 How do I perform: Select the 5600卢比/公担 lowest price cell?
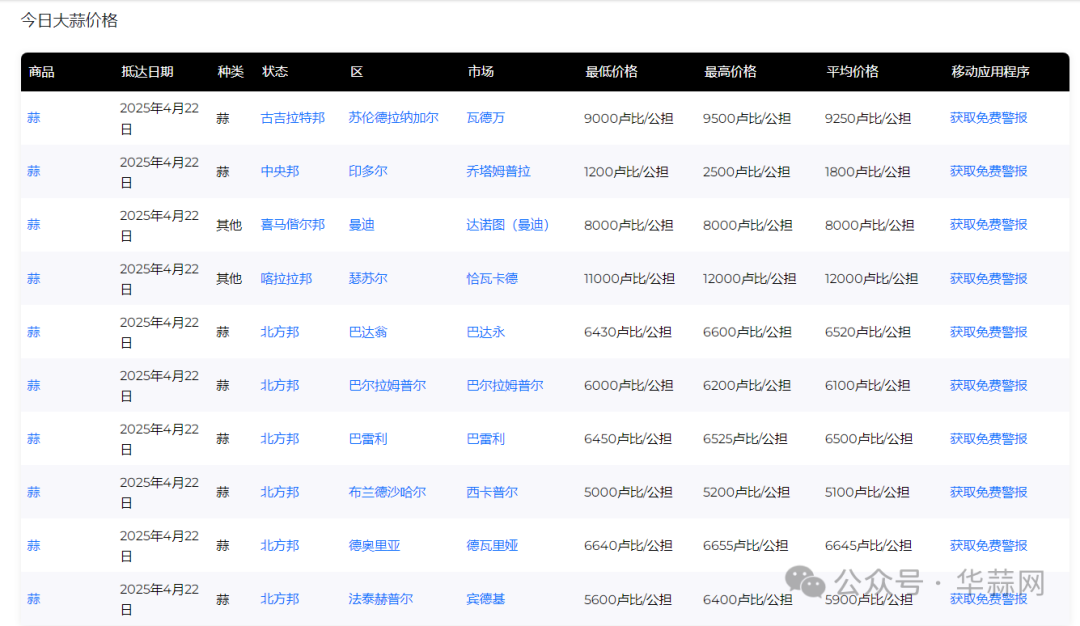(627, 599)
